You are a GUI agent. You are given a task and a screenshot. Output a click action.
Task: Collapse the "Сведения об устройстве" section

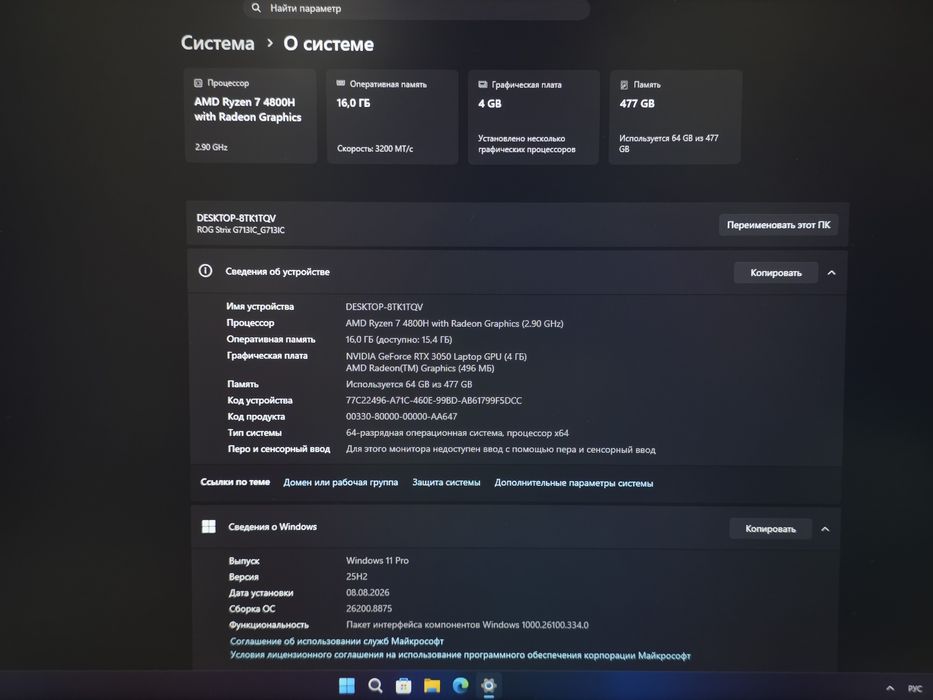click(x=832, y=273)
